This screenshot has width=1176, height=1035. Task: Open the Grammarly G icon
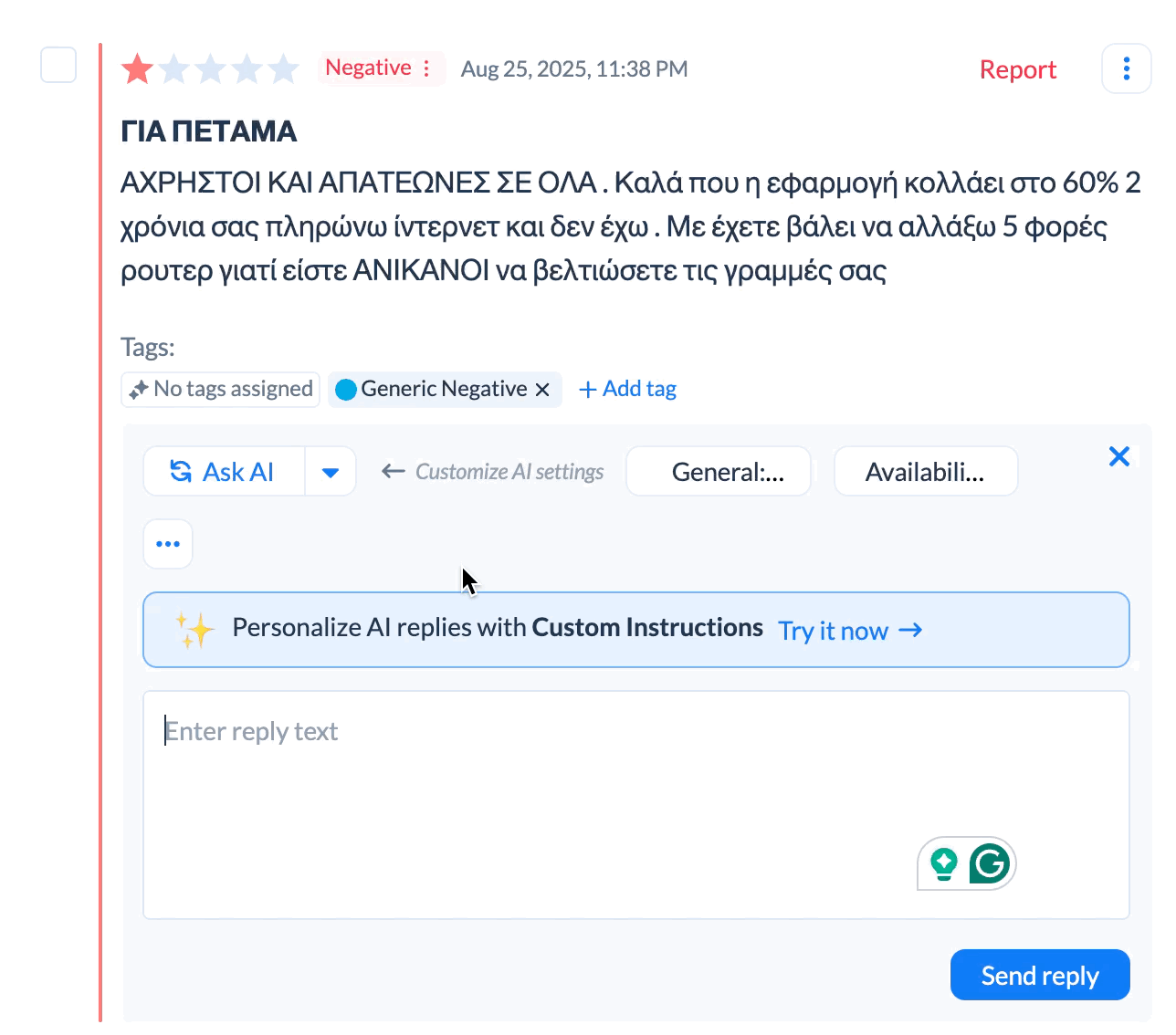(x=990, y=863)
